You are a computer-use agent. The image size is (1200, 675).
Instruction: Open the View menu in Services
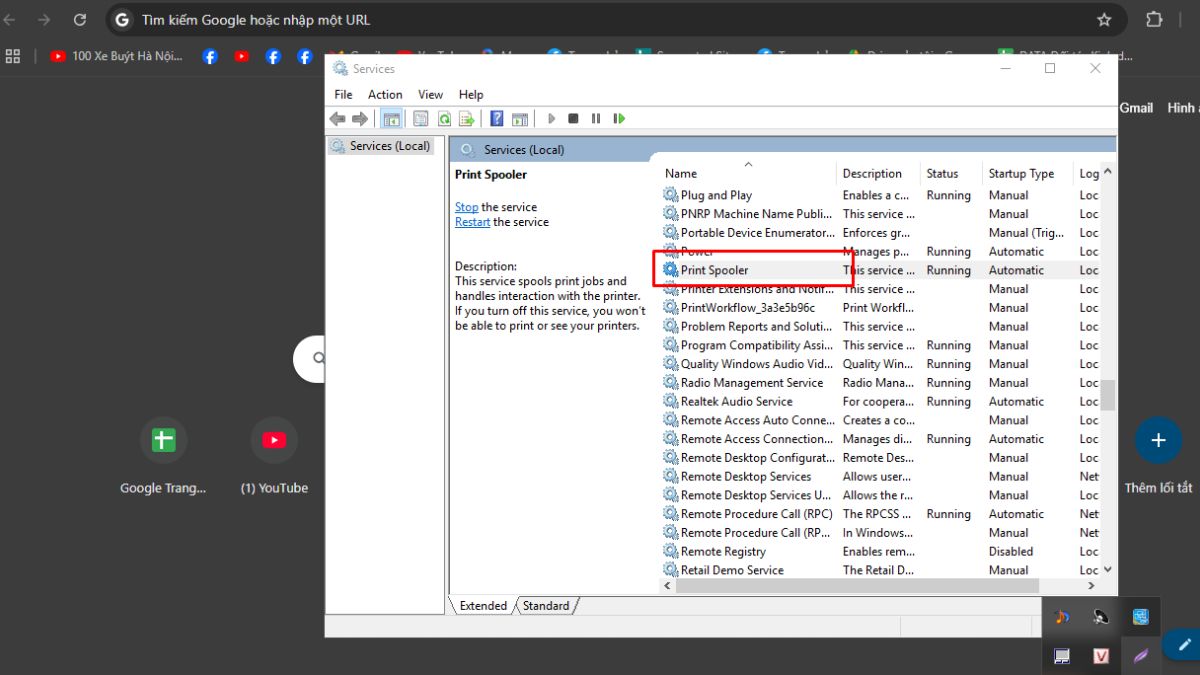tap(430, 94)
